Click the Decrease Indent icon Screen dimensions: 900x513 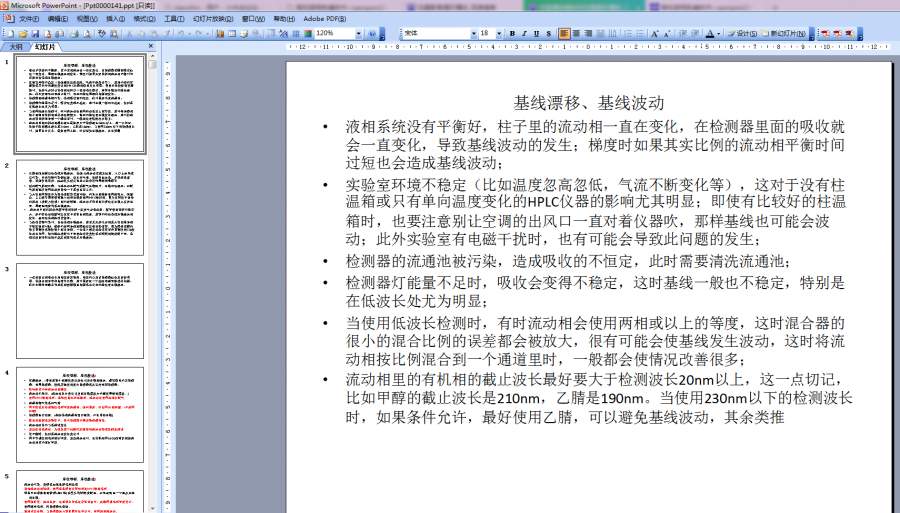click(x=682, y=34)
